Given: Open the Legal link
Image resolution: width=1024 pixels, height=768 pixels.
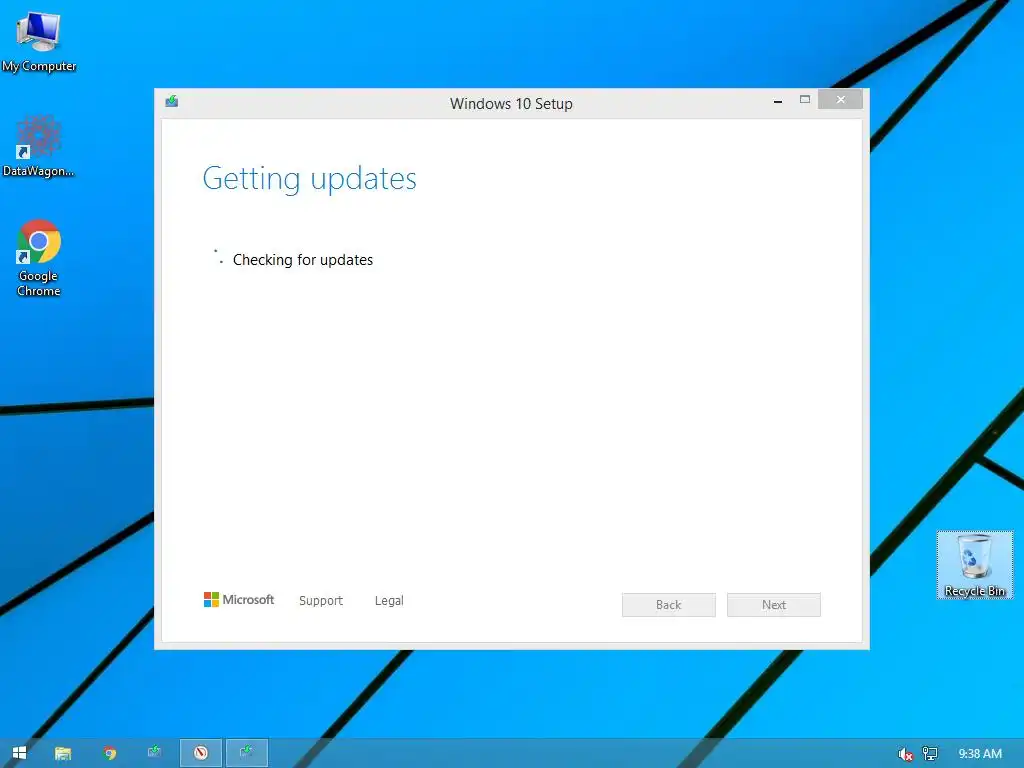Looking at the screenshot, I should pyautogui.click(x=389, y=601).
